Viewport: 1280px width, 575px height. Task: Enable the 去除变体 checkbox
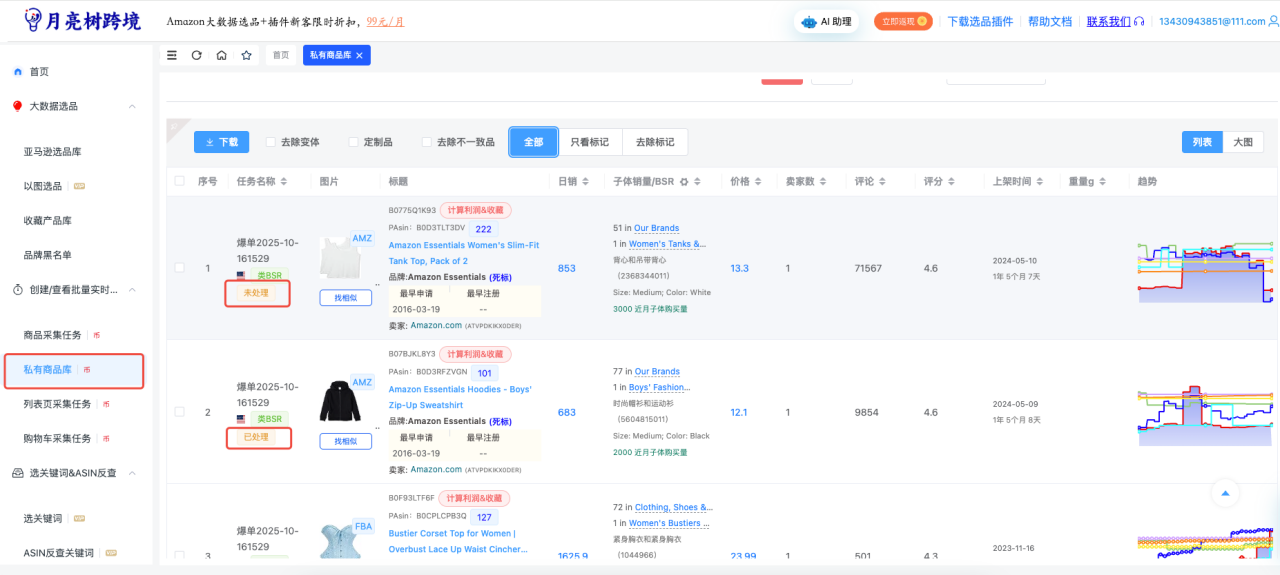pyautogui.click(x=271, y=142)
